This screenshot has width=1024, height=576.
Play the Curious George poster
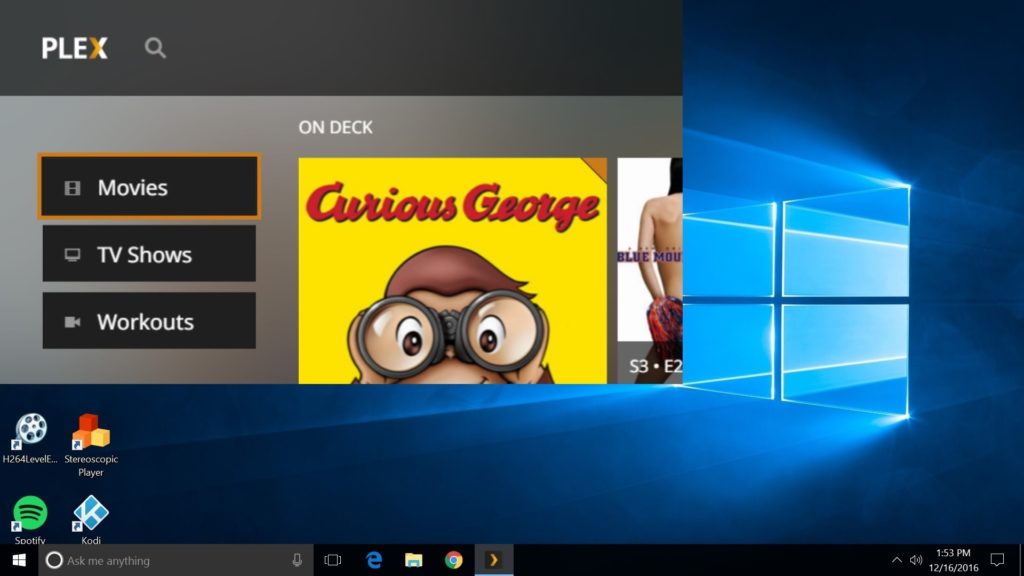452,270
